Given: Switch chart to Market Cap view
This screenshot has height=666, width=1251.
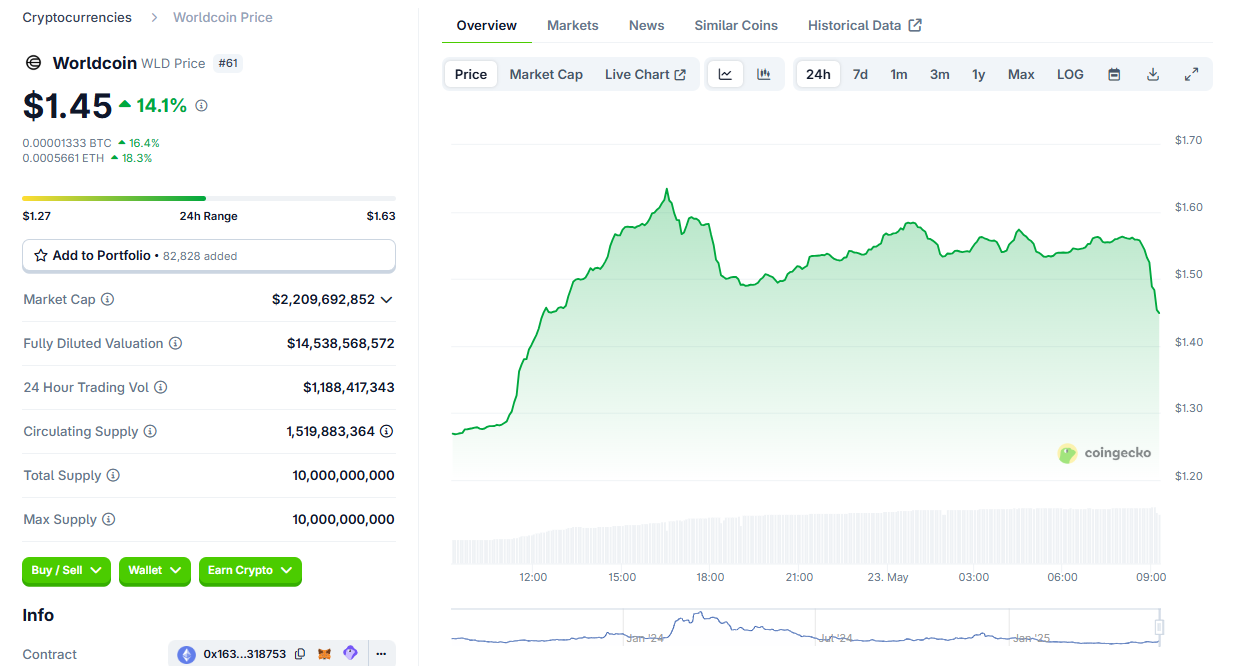Looking at the screenshot, I should [x=546, y=74].
